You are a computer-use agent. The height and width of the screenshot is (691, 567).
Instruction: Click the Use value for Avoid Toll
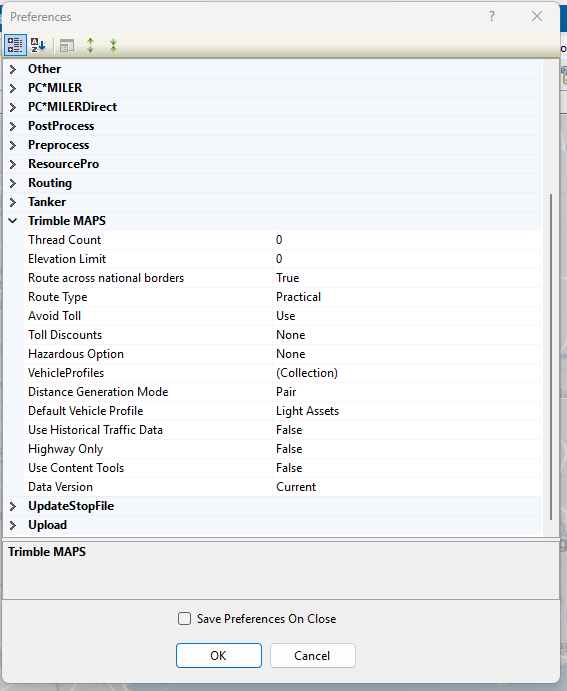408,316
